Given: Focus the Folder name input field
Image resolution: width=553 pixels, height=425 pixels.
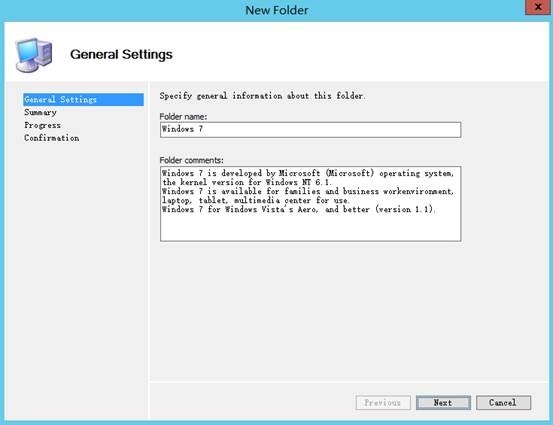Looking at the screenshot, I should tap(310, 129).
